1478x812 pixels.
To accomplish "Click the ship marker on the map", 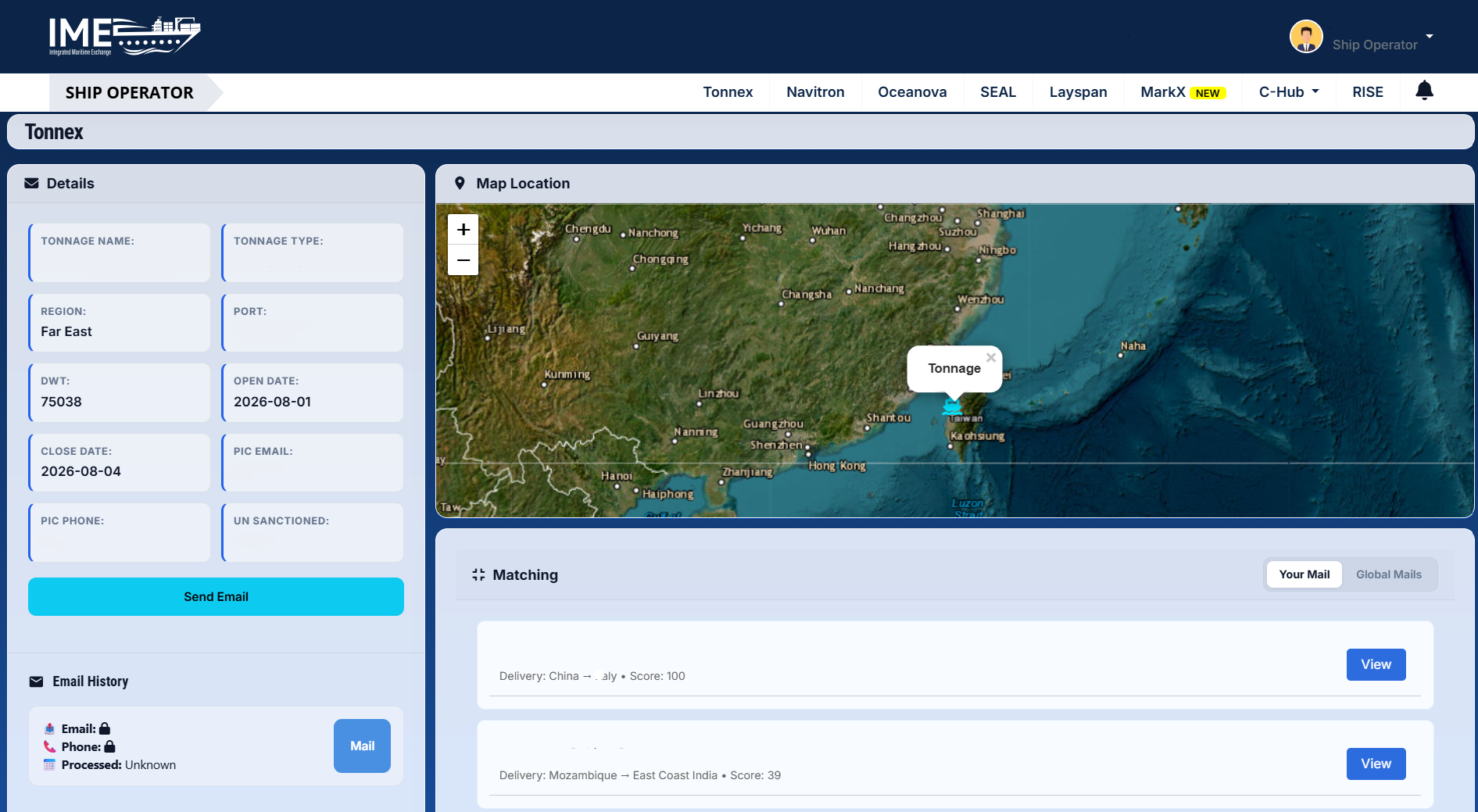I will pyautogui.click(x=952, y=406).
